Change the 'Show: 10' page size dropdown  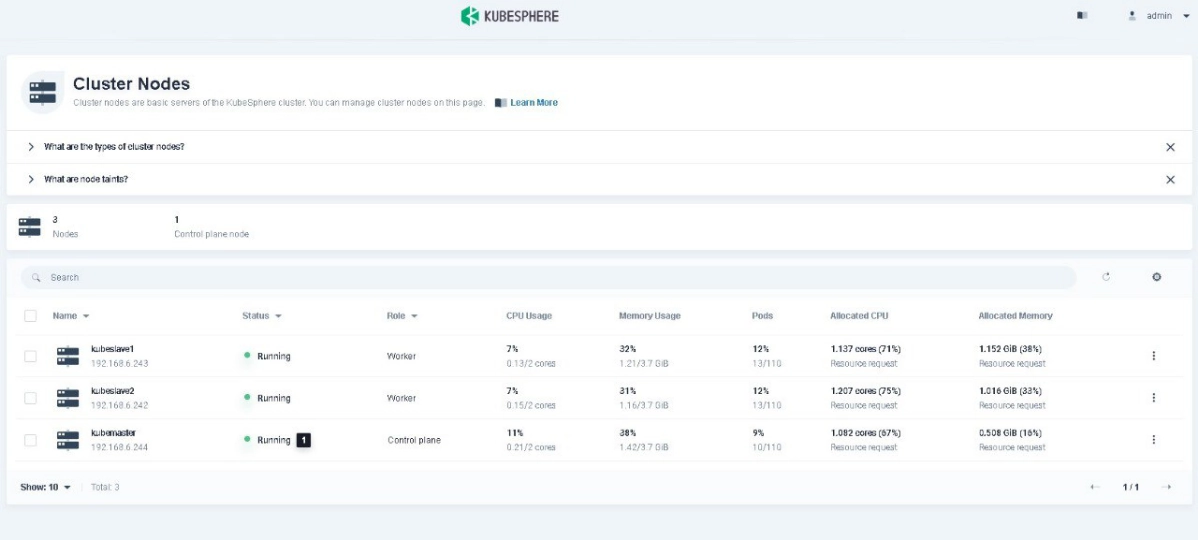click(x=46, y=487)
